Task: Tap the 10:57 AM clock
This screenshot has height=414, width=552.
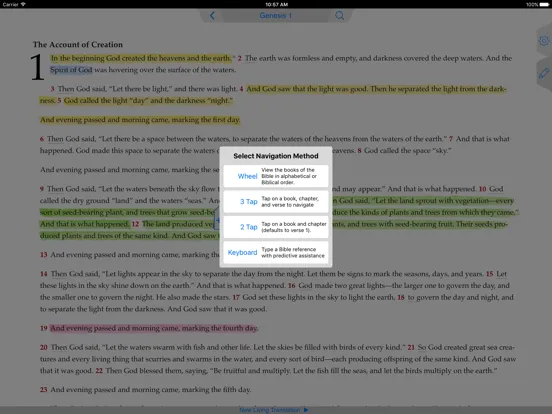Action: 276,5
